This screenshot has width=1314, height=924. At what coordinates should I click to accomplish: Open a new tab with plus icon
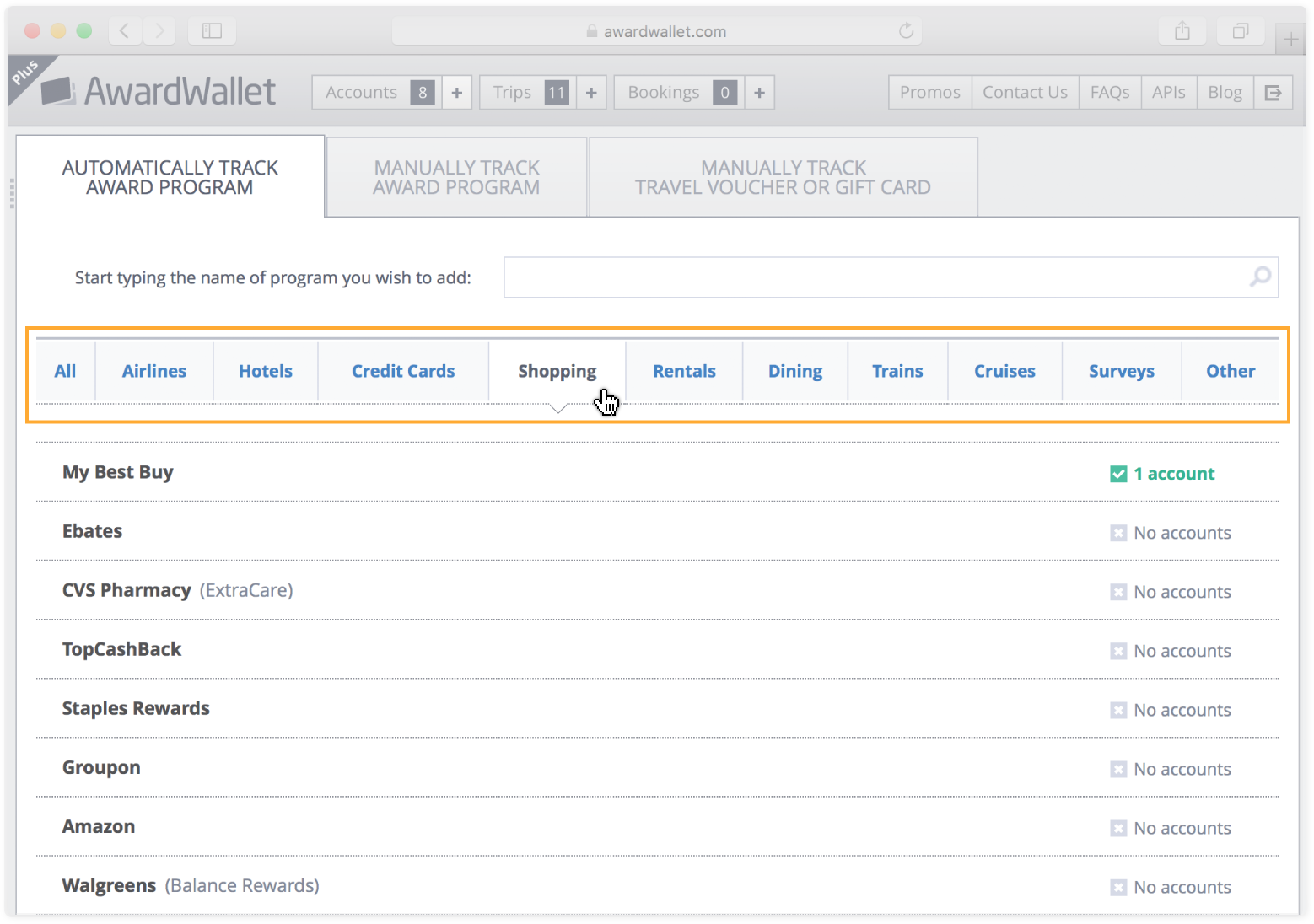(1290, 39)
